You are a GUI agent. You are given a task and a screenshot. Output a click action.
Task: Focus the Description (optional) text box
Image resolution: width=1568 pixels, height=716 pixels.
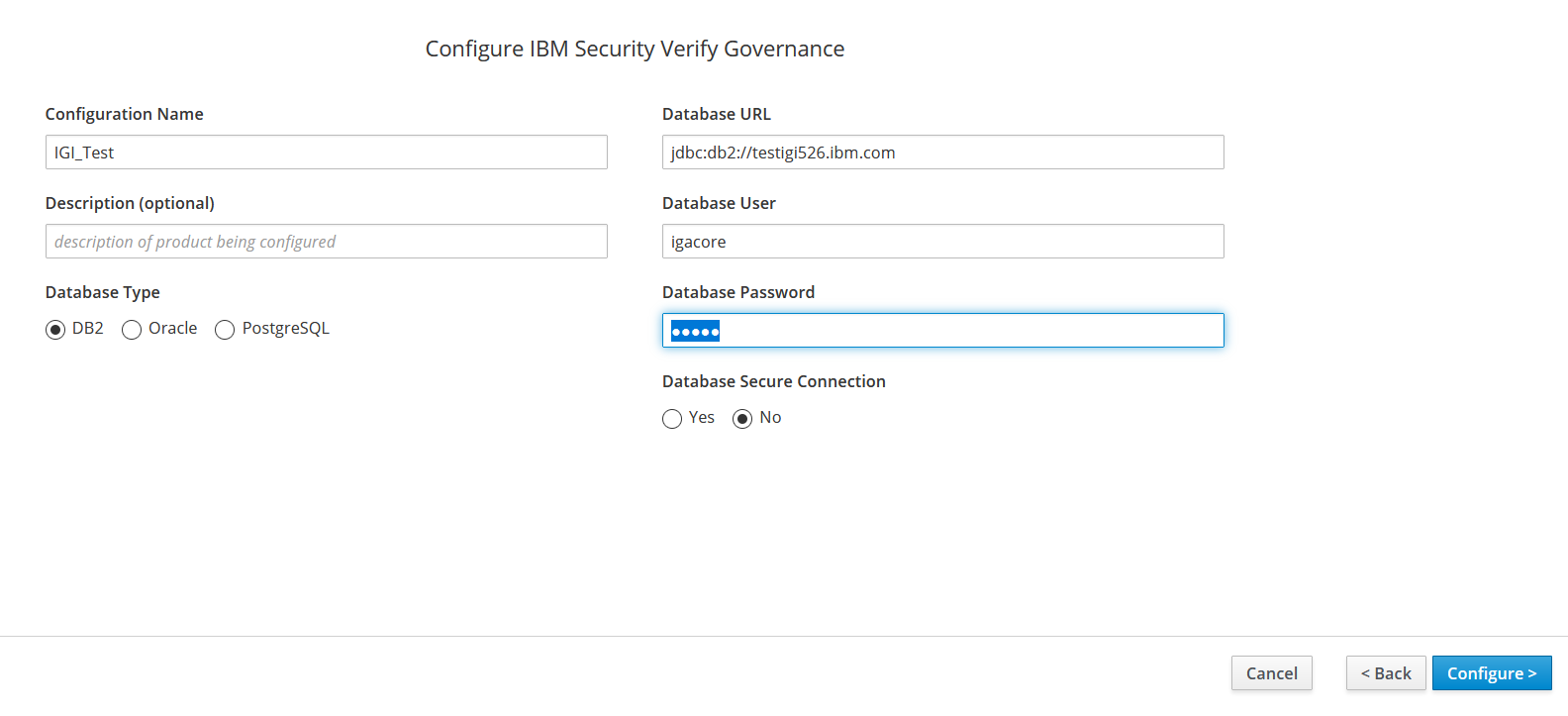click(326, 242)
